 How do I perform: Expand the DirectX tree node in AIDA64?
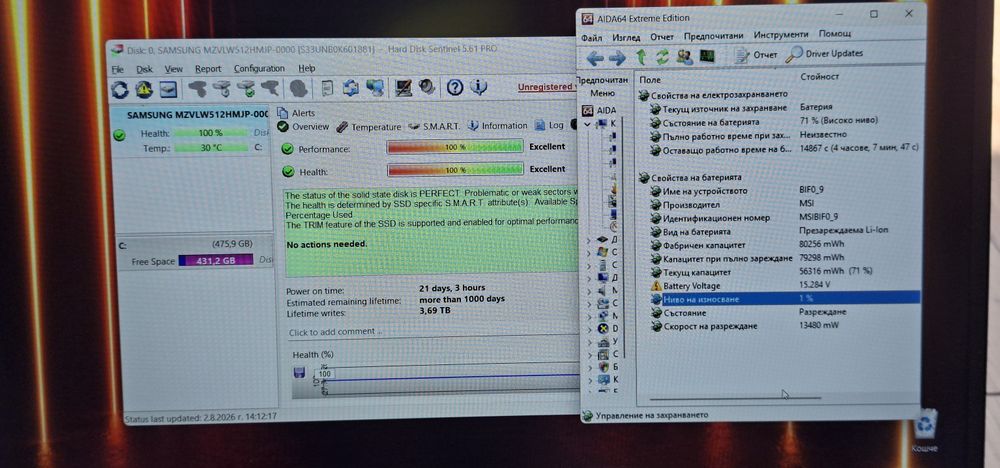click(x=589, y=328)
